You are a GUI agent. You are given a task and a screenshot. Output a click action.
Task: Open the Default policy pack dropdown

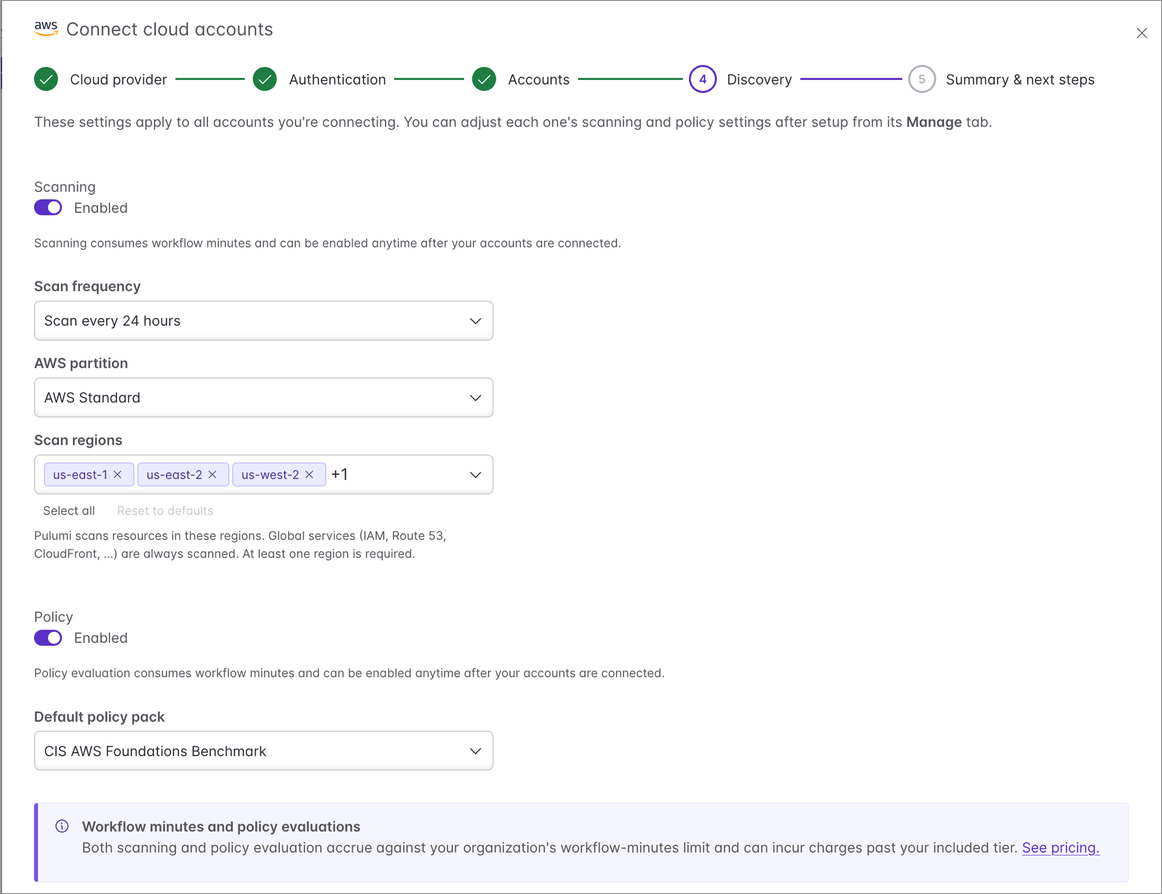(264, 751)
